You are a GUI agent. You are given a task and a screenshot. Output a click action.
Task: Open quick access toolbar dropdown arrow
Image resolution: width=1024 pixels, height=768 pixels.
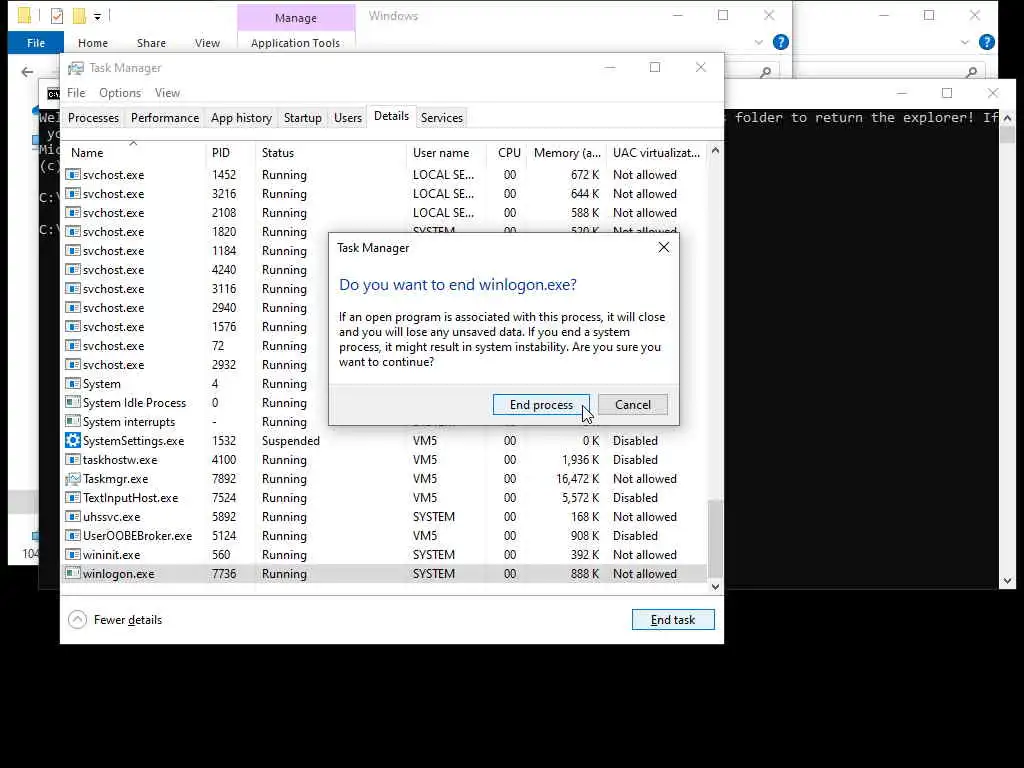[x=97, y=16]
